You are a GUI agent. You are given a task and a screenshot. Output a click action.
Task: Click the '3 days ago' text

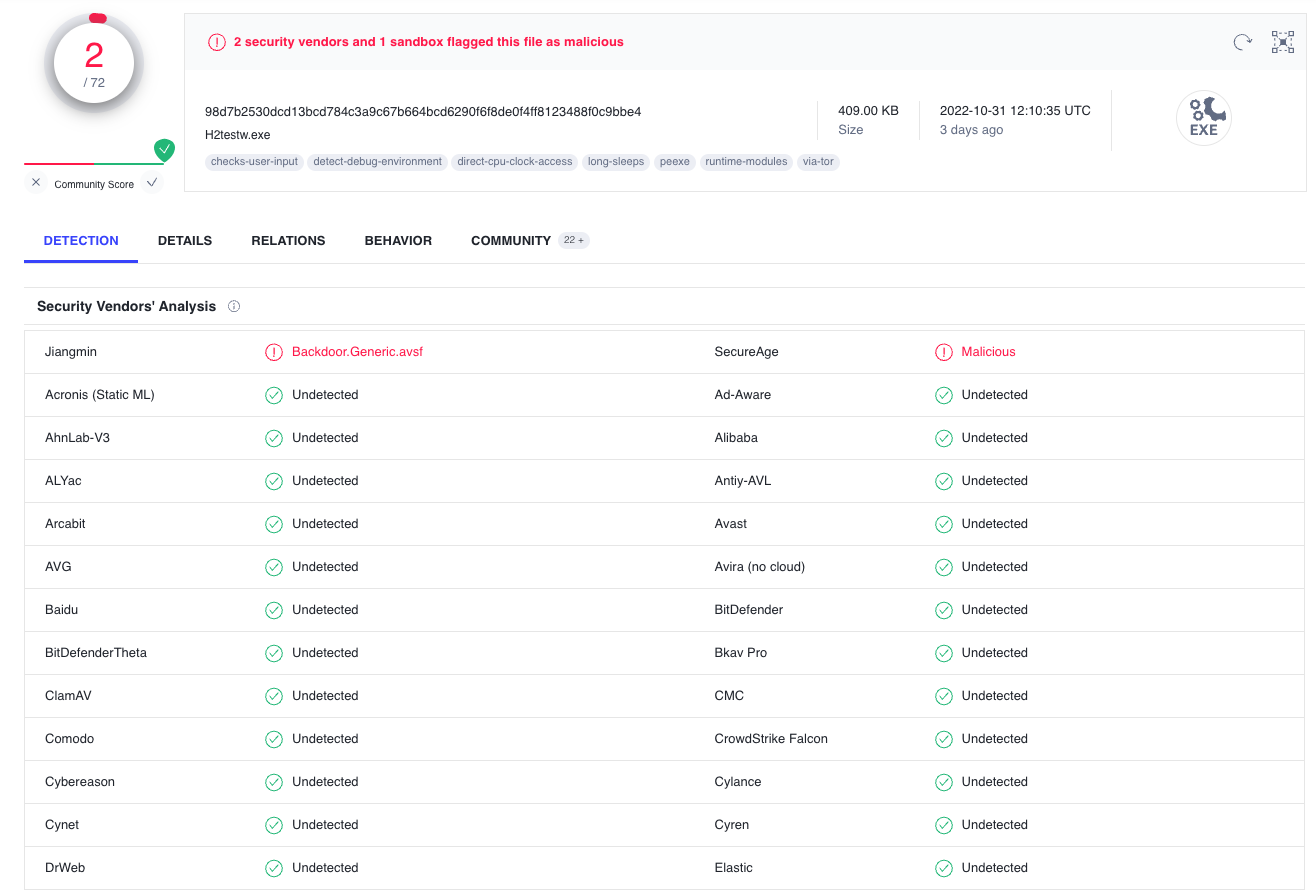[x=971, y=130]
